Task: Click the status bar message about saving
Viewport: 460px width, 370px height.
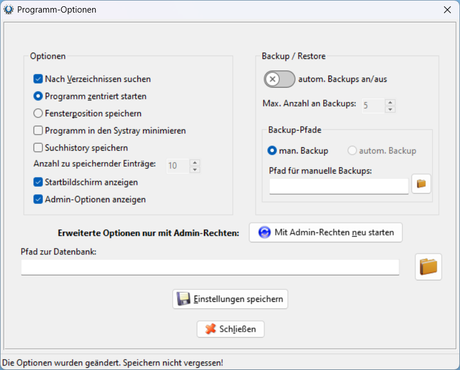Action: point(113,363)
